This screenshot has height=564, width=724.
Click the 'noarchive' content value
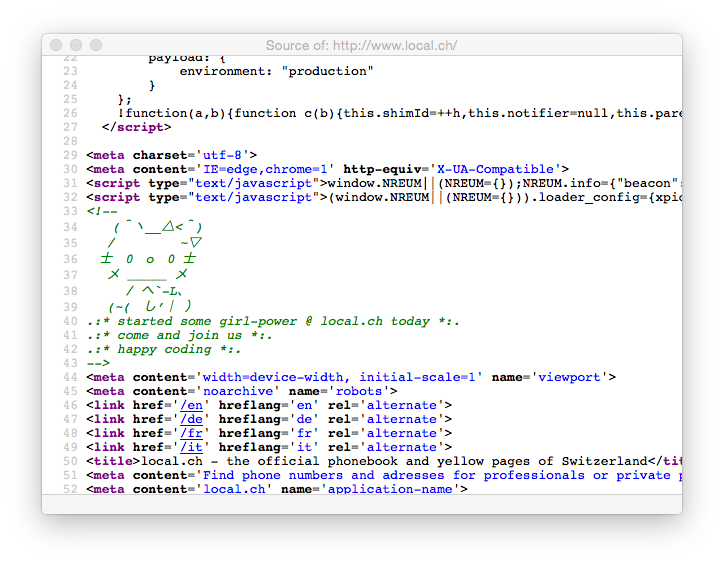pos(238,391)
